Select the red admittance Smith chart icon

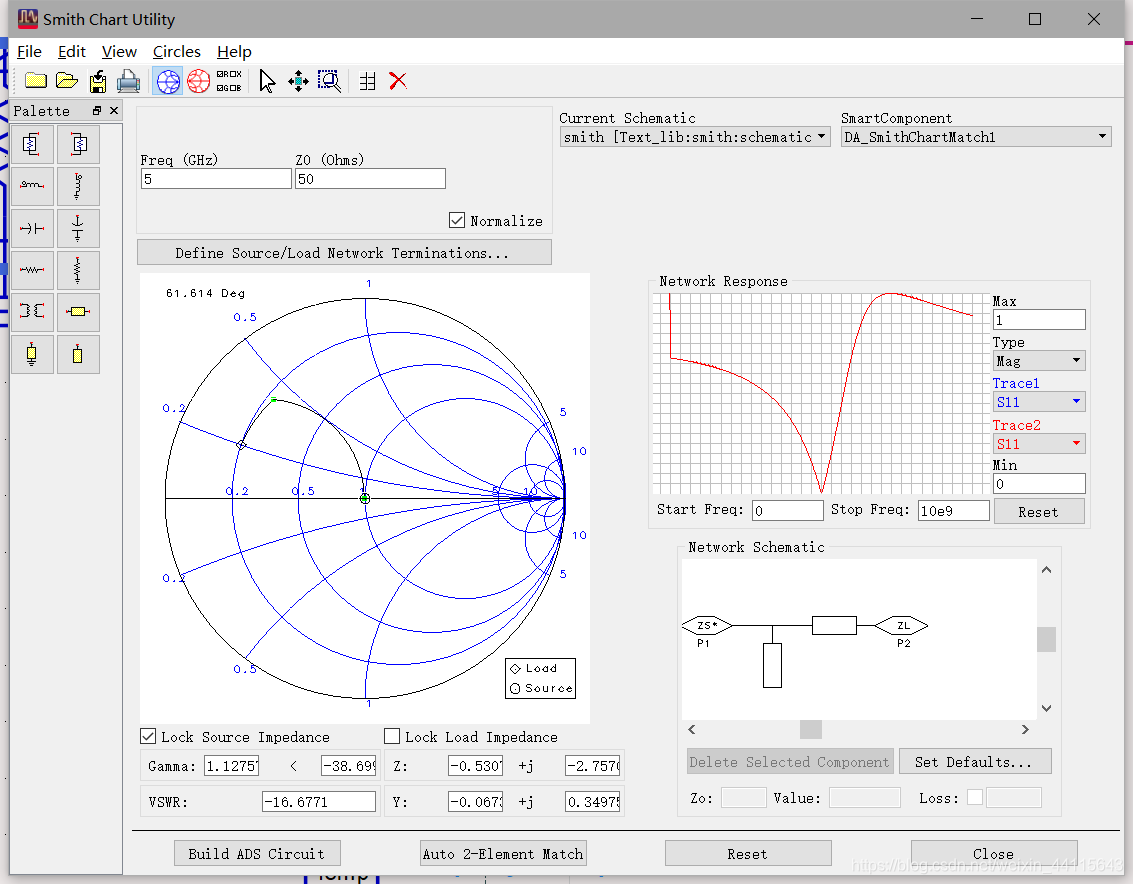tap(198, 81)
